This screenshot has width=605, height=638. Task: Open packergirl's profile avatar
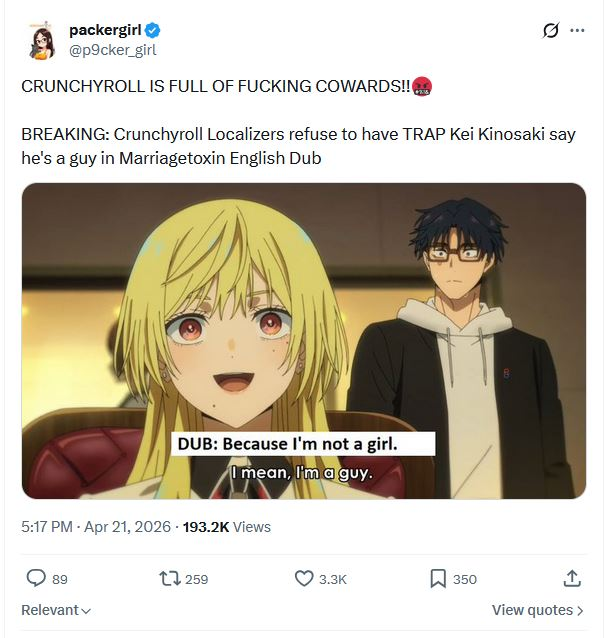(x=41, y=40)
